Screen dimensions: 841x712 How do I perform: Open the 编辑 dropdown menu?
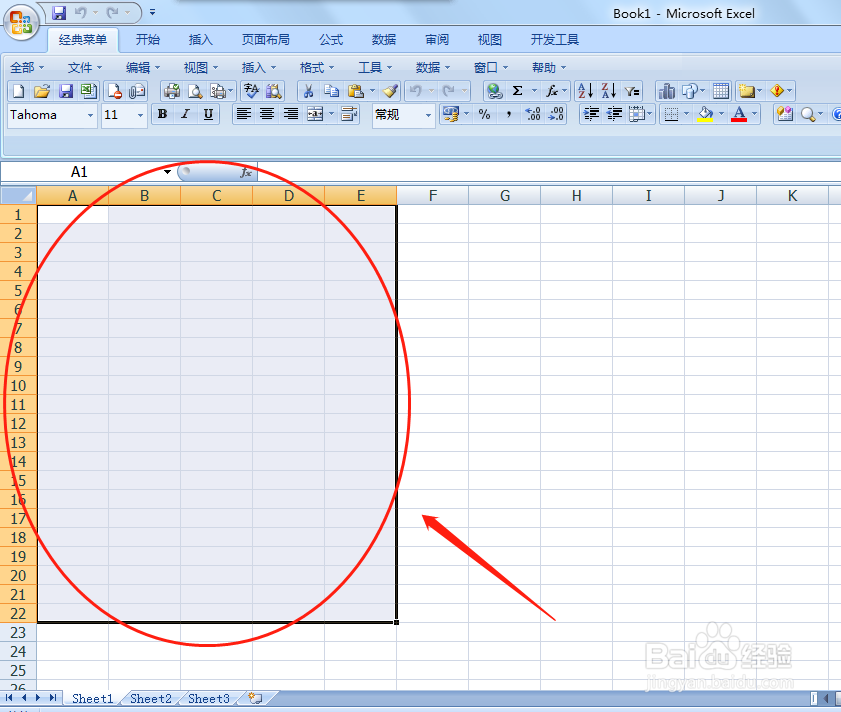click(x=143, y=68)
